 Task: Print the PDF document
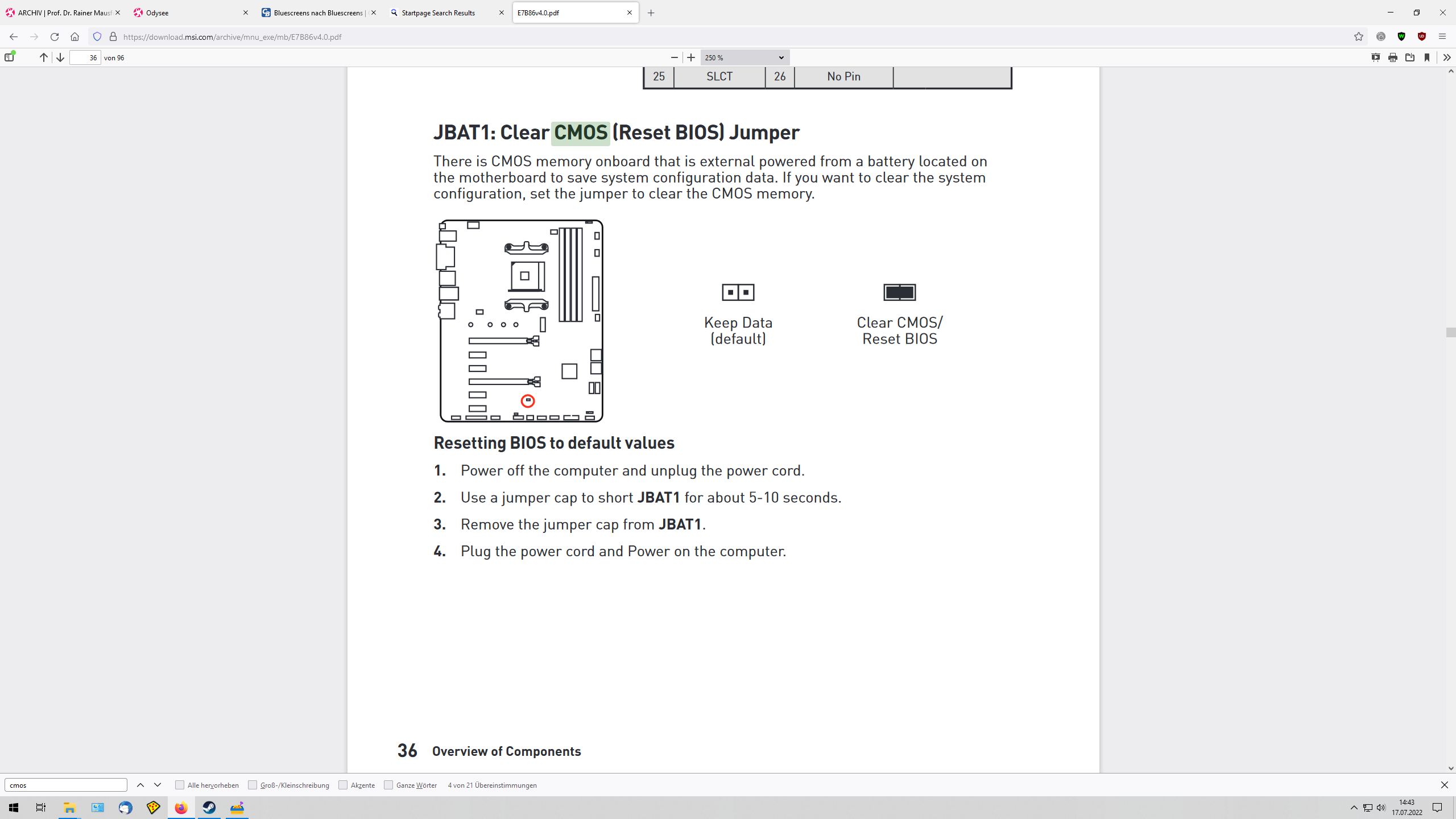click(x=1393, y=57)
